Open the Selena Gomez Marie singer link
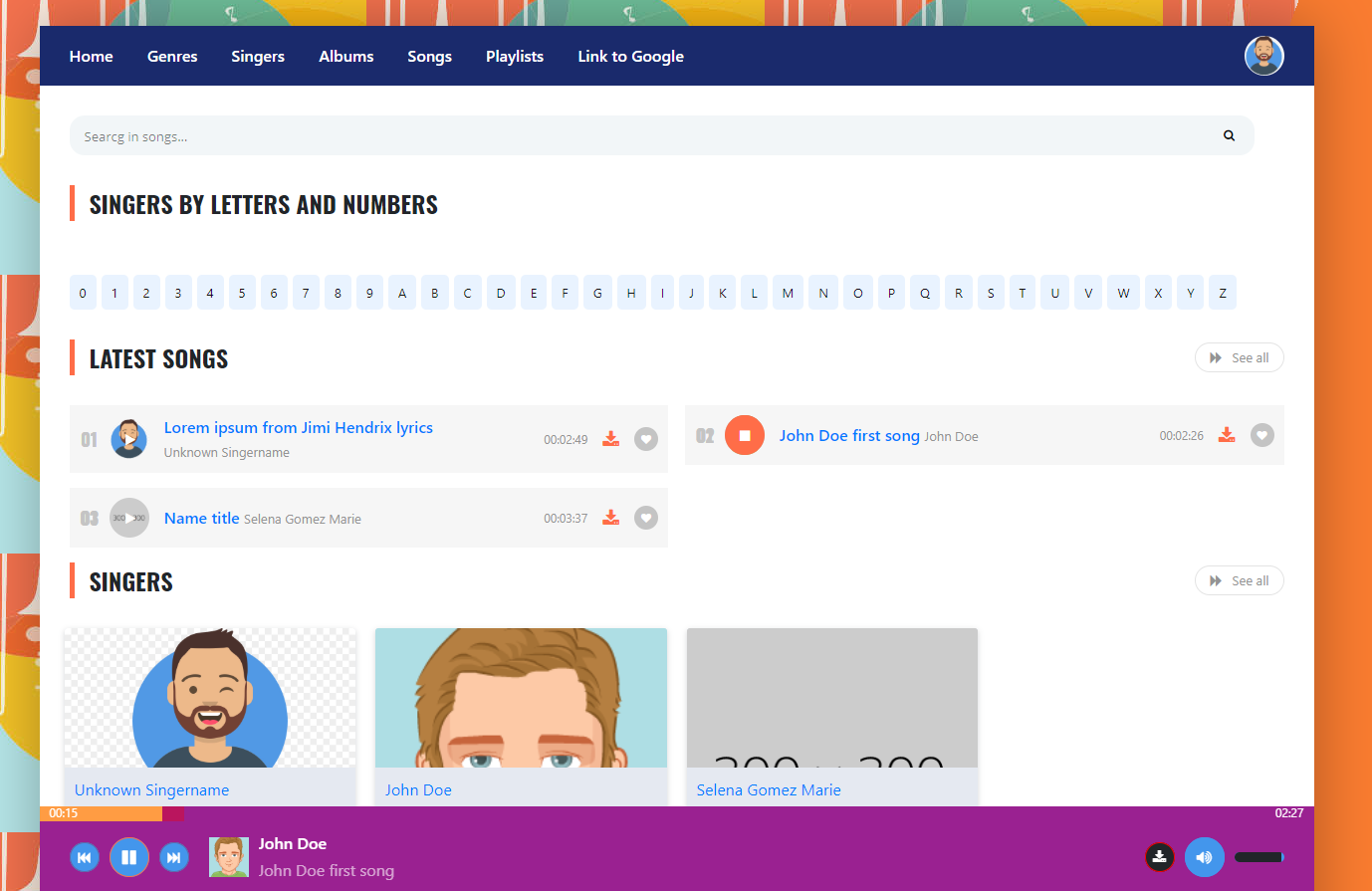The height and width of the screenshot is (891, 1372). (x=768, y=789)
